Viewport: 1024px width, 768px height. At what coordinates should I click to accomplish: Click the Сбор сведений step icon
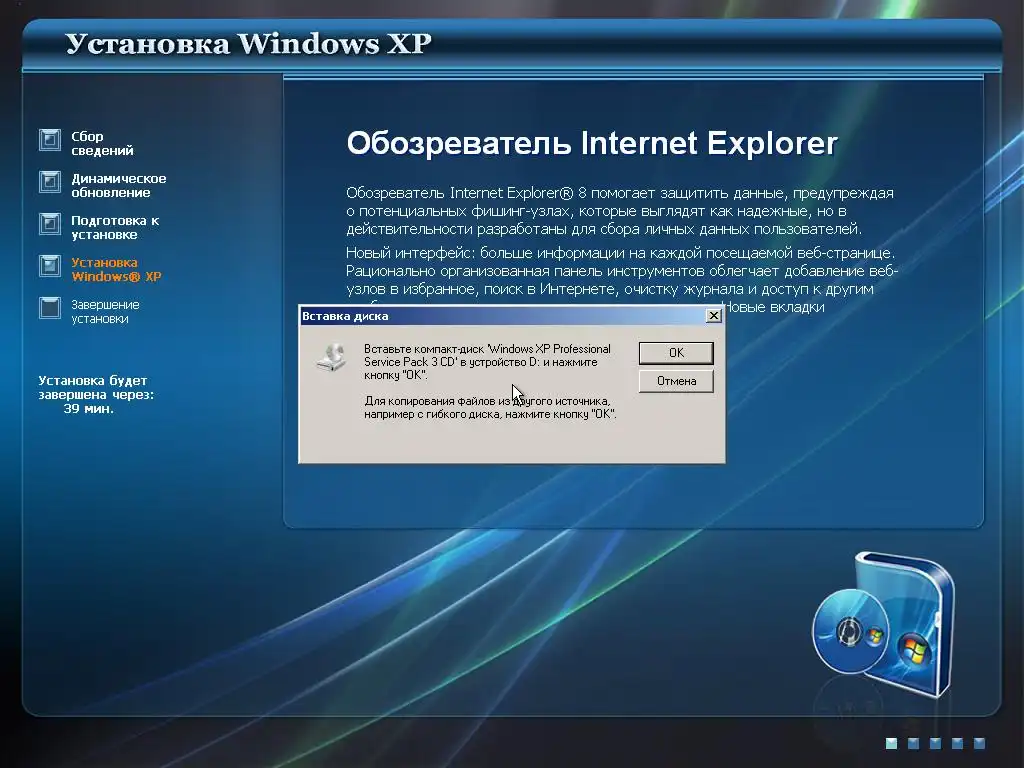click(50, 140)
